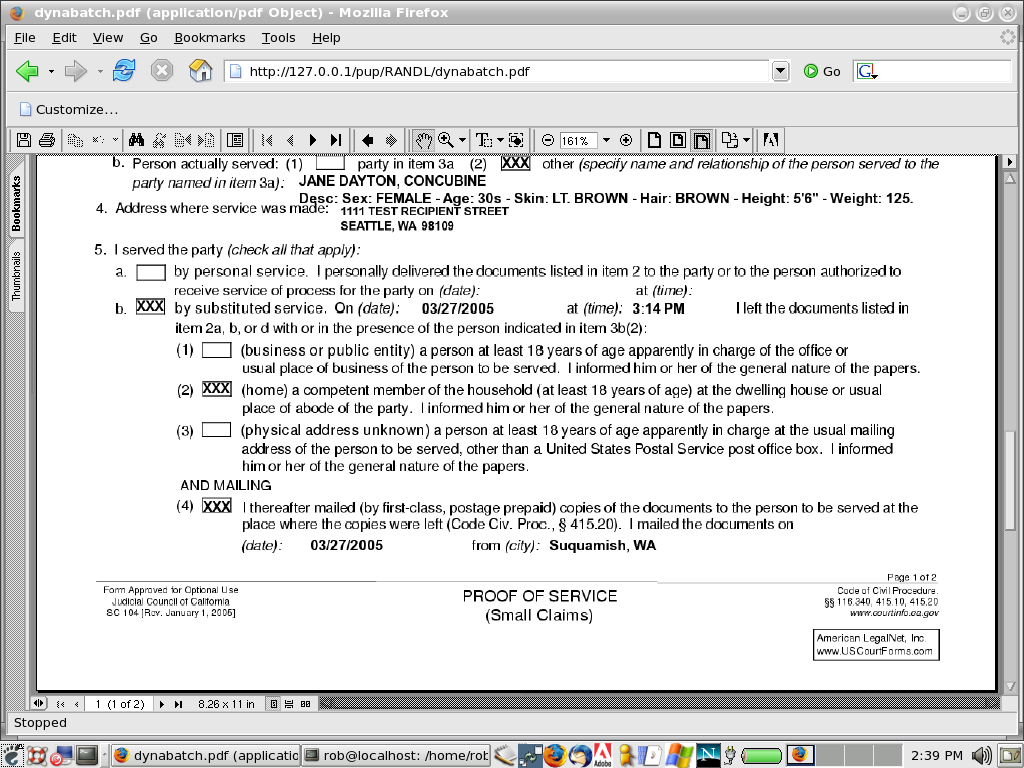Select the Hand tool
Viewport: 1024px width, 768px height.
423,140
